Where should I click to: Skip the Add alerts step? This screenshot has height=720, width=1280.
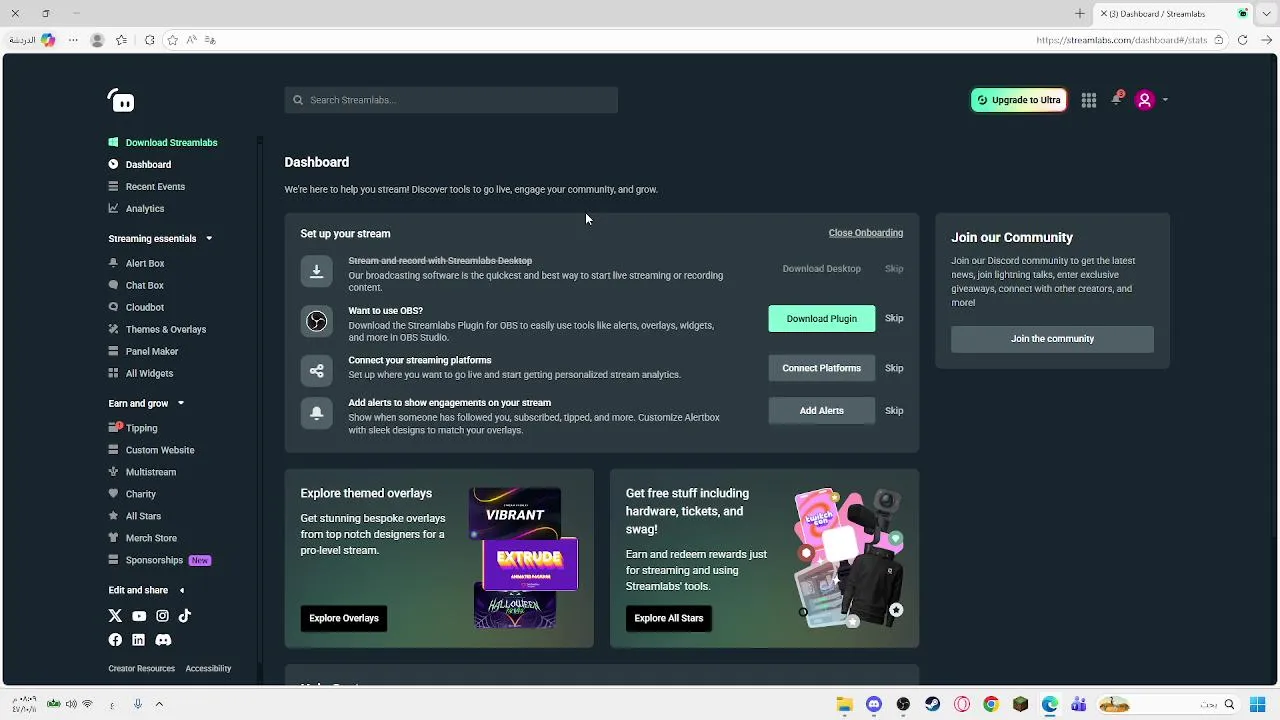(894, 410)
